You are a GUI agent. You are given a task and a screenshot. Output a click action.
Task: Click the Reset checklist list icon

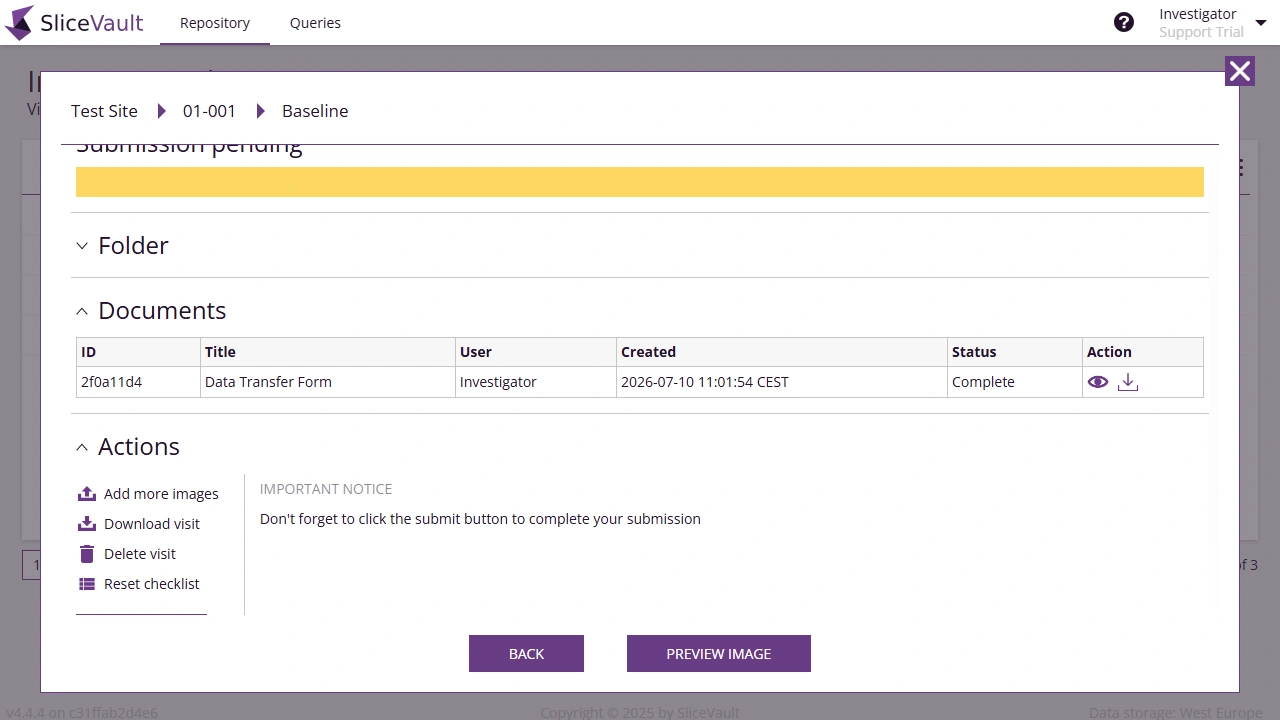[x=87, y=584]
